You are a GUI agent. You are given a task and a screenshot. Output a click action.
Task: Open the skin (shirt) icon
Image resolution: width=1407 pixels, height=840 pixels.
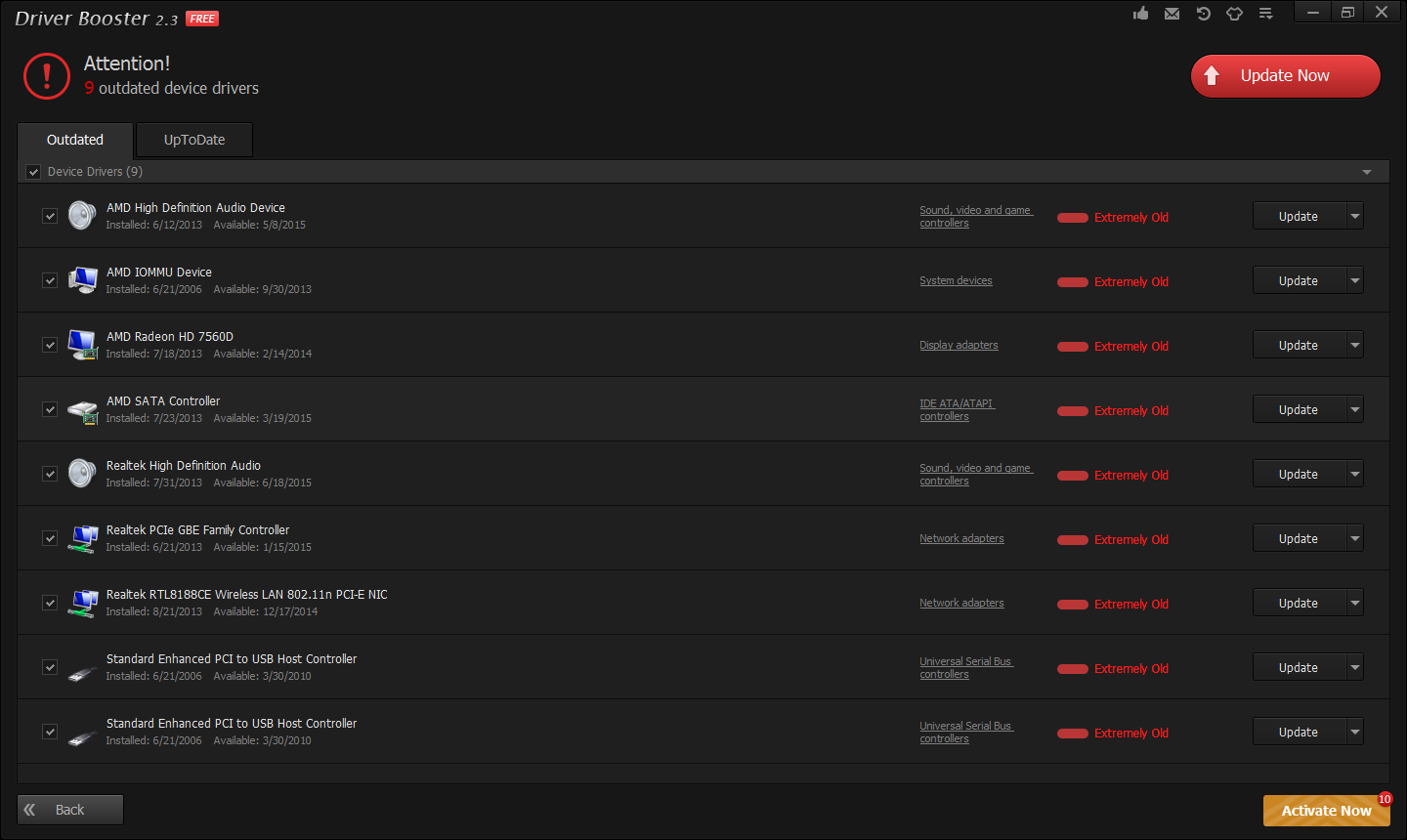click(x=1234, y=14)
